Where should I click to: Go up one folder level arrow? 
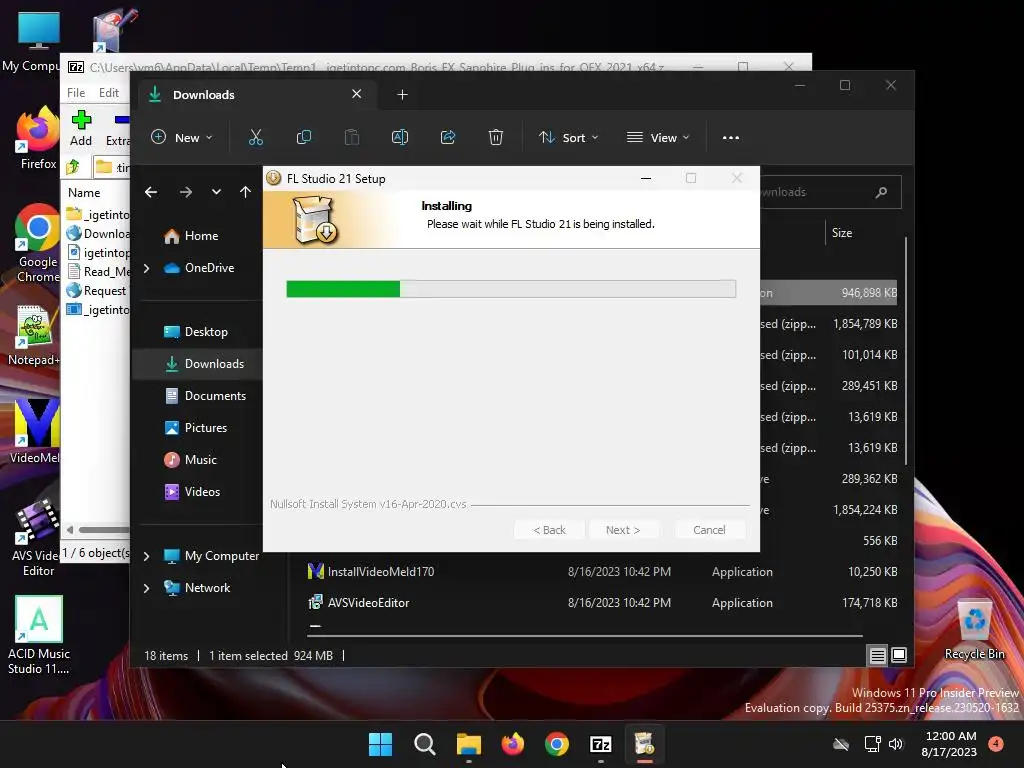[x=245, y=192]
